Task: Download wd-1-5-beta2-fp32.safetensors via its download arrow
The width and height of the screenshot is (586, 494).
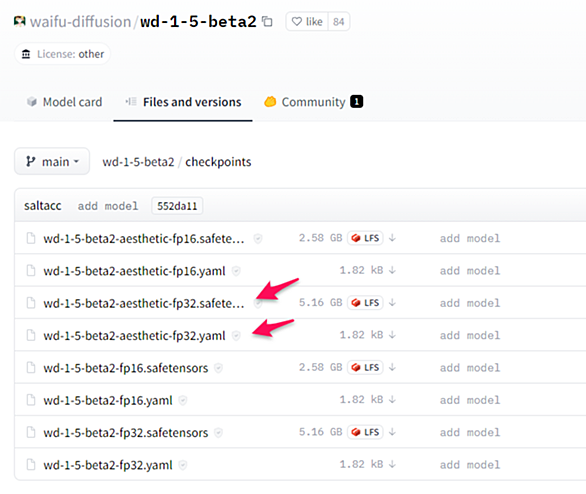Action: pos(392,432)
